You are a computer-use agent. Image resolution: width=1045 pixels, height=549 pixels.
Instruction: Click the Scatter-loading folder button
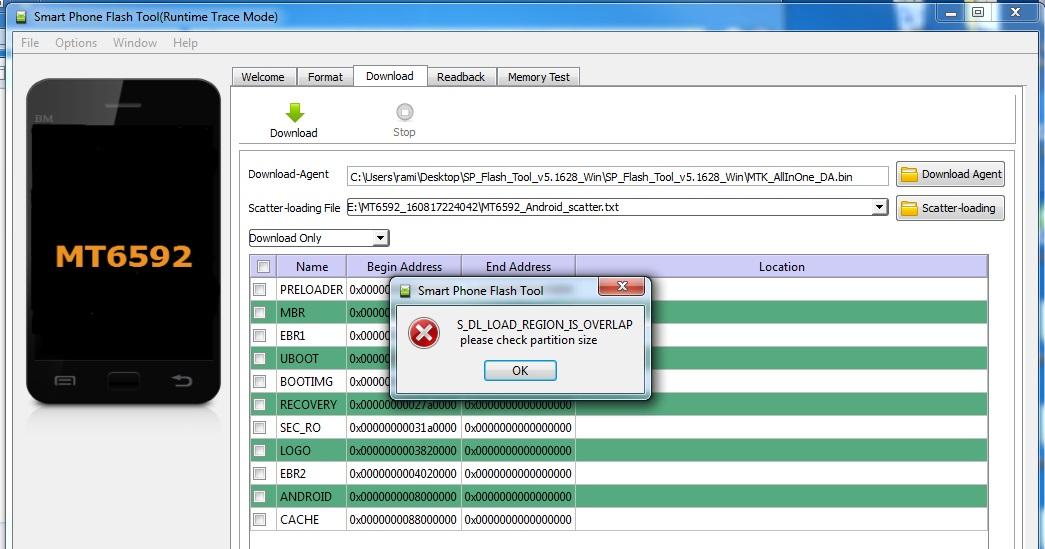coord(950,208)
